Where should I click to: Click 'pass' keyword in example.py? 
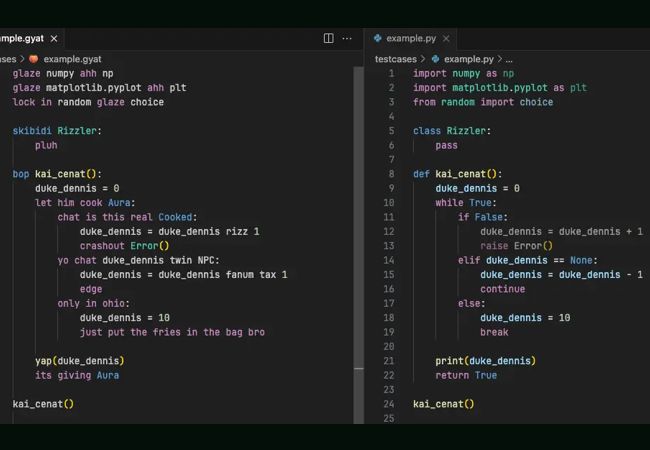[446, 145]
